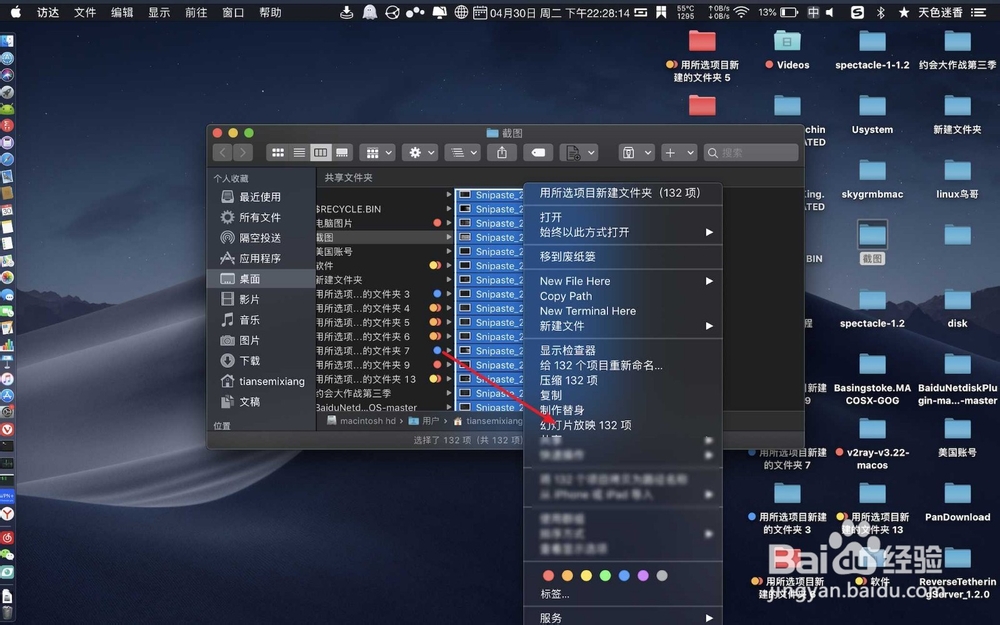Open 最近使用 in the sidebar
The image size is (1000, 625).
tap(261, 197)
